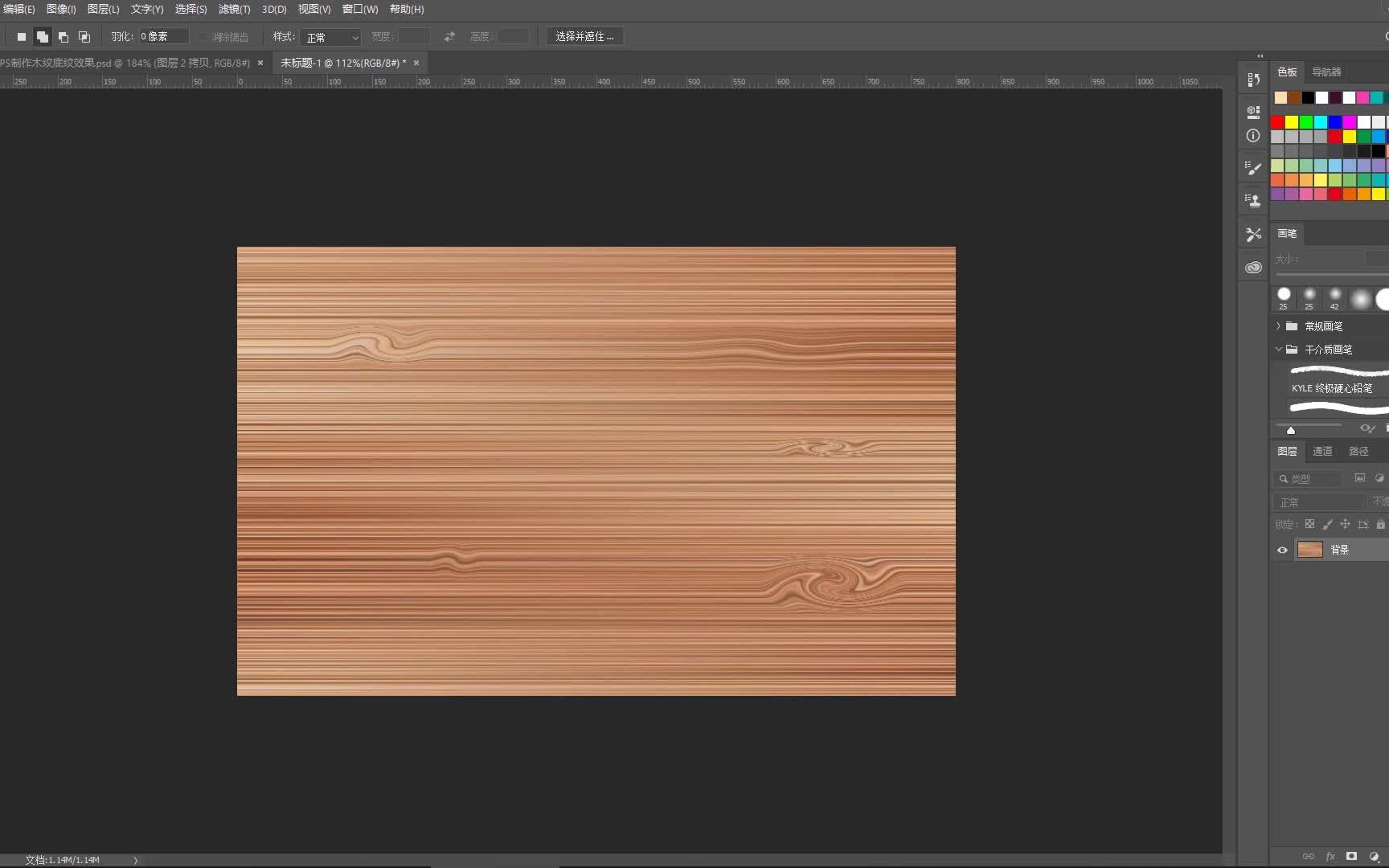
Task: Close the 未标题-1 document tab
Action: pyautogui.click(x=416, y=63)
